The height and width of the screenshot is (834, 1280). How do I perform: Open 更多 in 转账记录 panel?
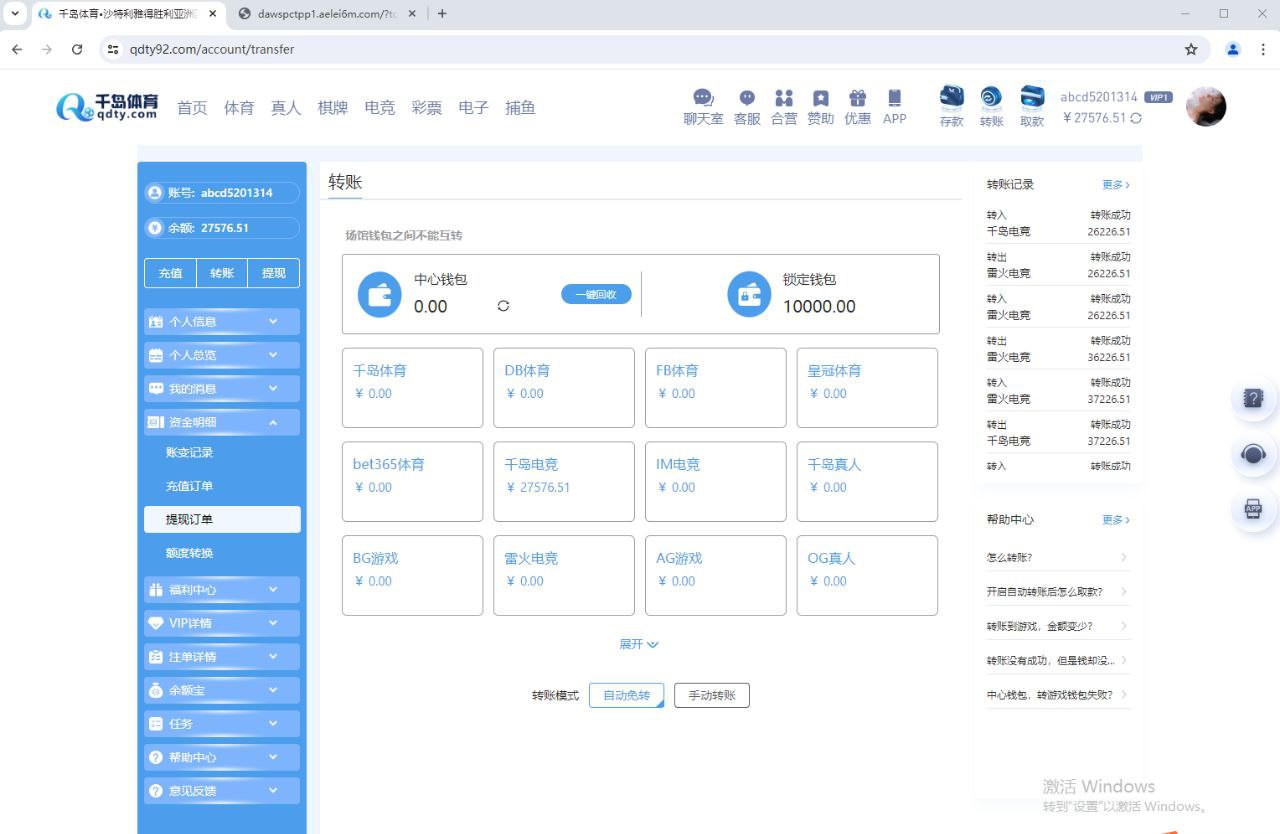1116,185
